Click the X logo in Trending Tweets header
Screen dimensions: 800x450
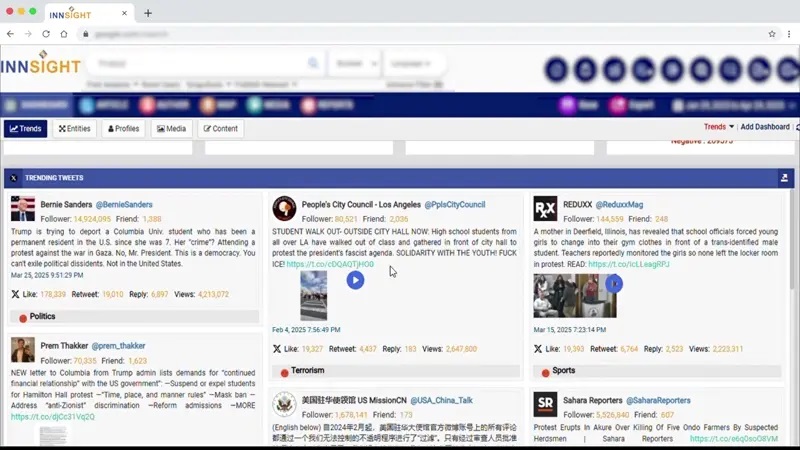[x=14, y=178]
